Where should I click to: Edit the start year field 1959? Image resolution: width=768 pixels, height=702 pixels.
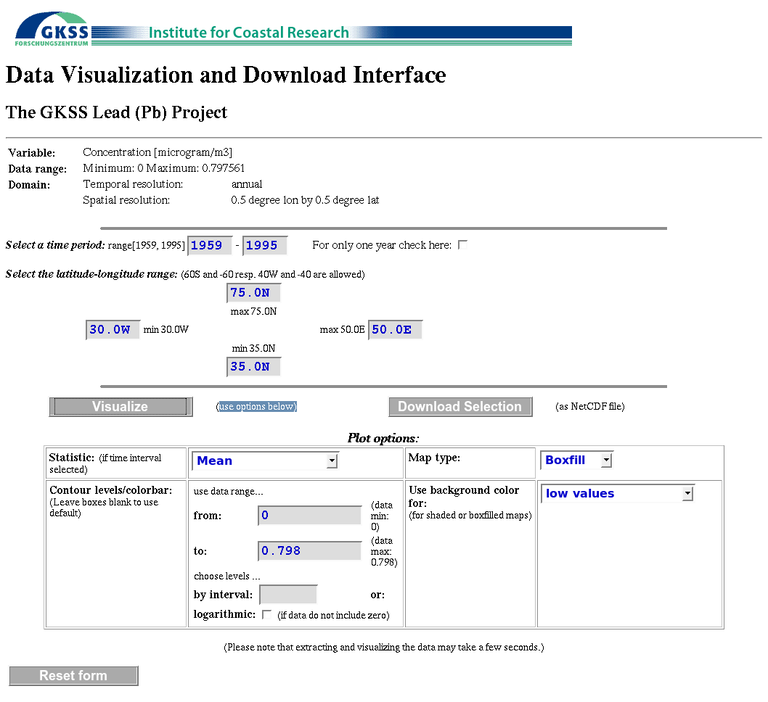click(x=210, y=245)
